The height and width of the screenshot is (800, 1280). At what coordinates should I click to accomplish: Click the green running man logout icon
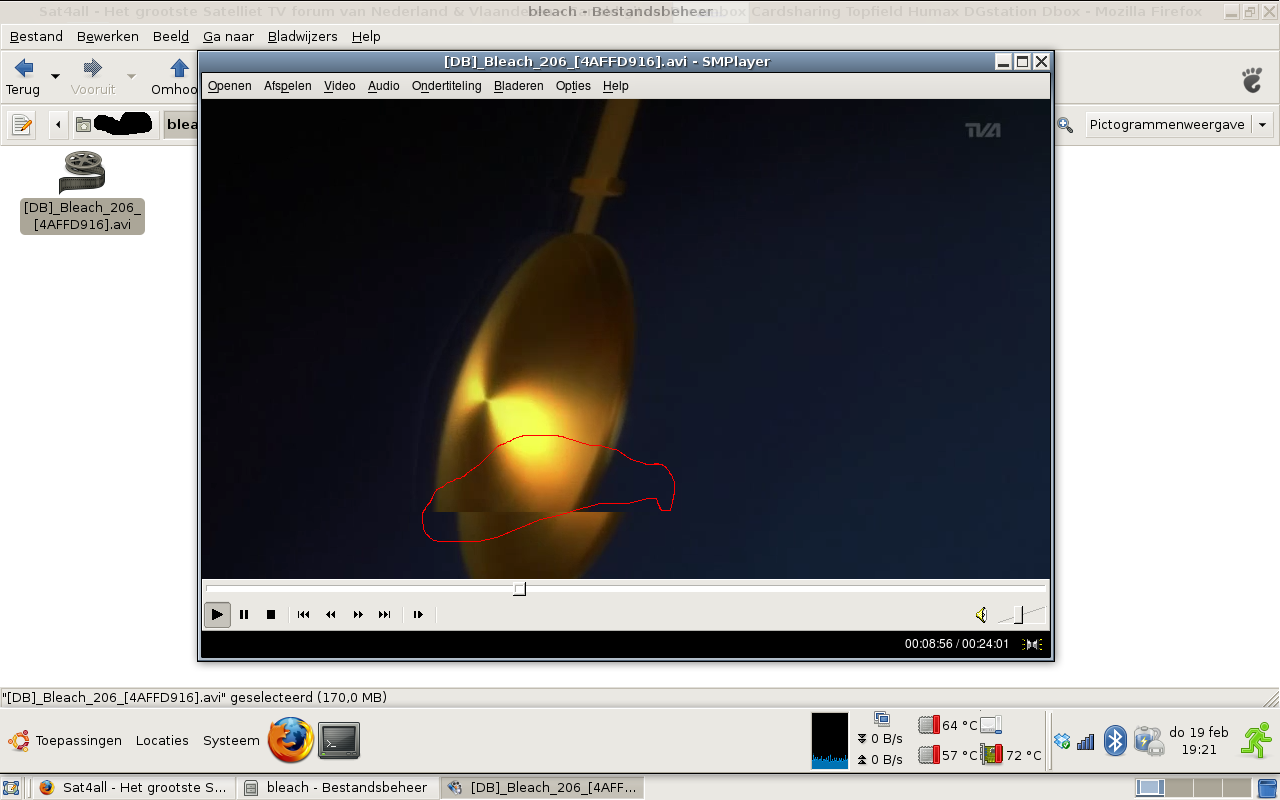[1257, 740]
